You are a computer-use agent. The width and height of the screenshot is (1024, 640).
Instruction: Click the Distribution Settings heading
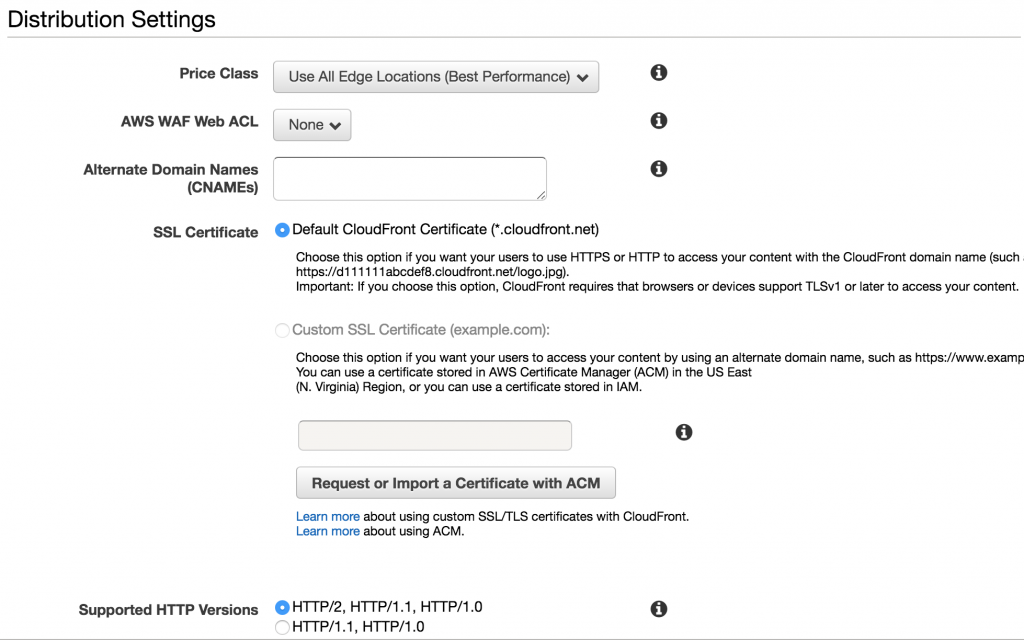pos(112,19)
